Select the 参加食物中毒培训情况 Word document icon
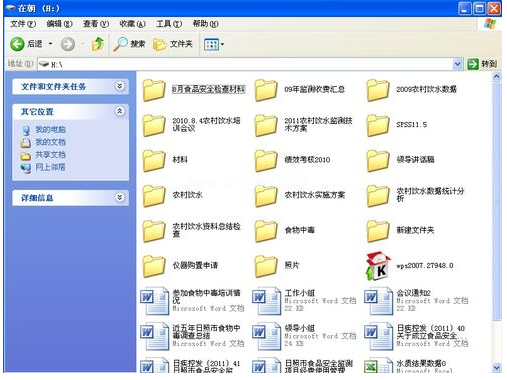507x380 pixels. (x=155, y=301)
